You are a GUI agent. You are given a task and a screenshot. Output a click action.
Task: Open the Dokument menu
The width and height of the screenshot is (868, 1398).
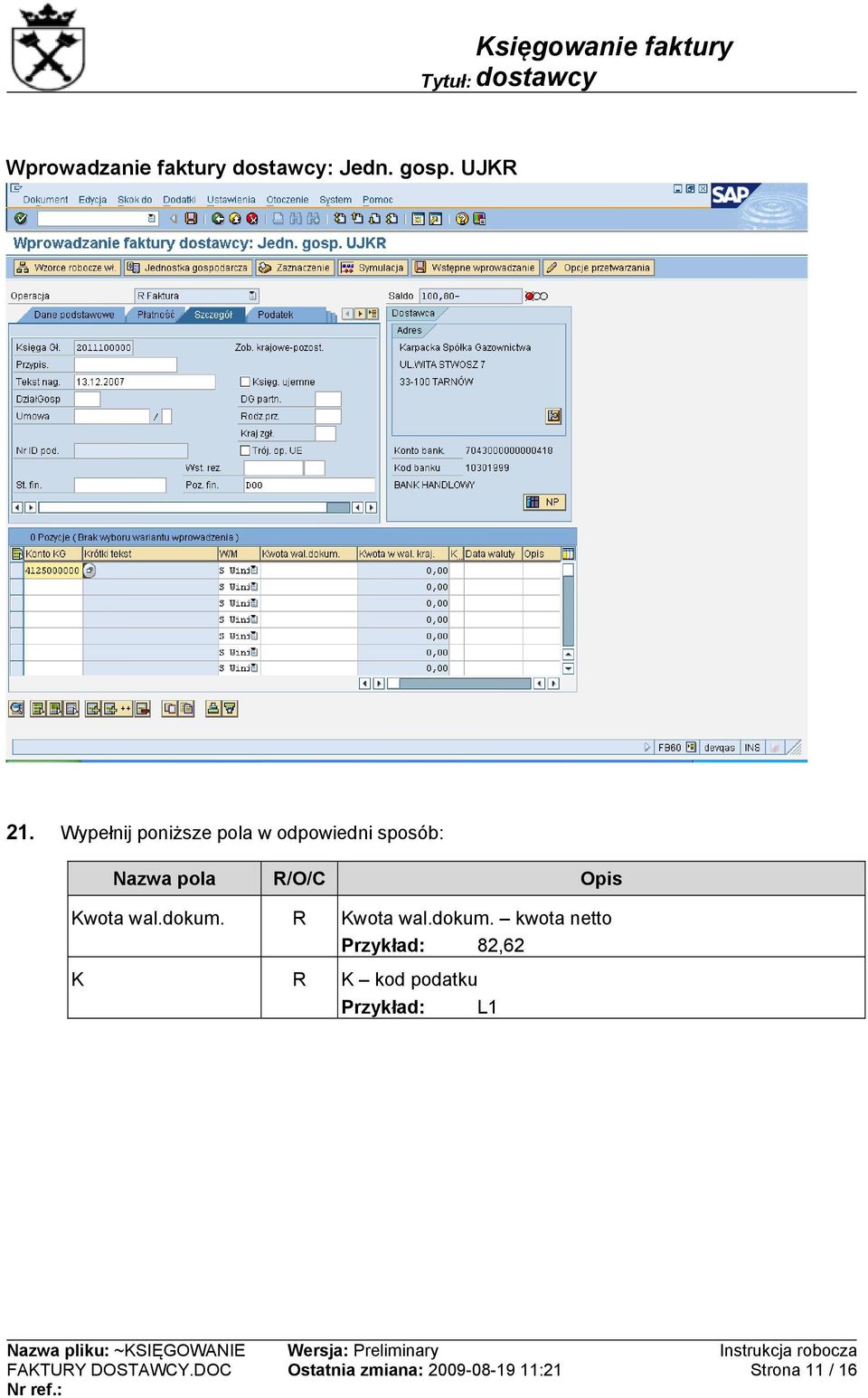click(x=45, y=200)
